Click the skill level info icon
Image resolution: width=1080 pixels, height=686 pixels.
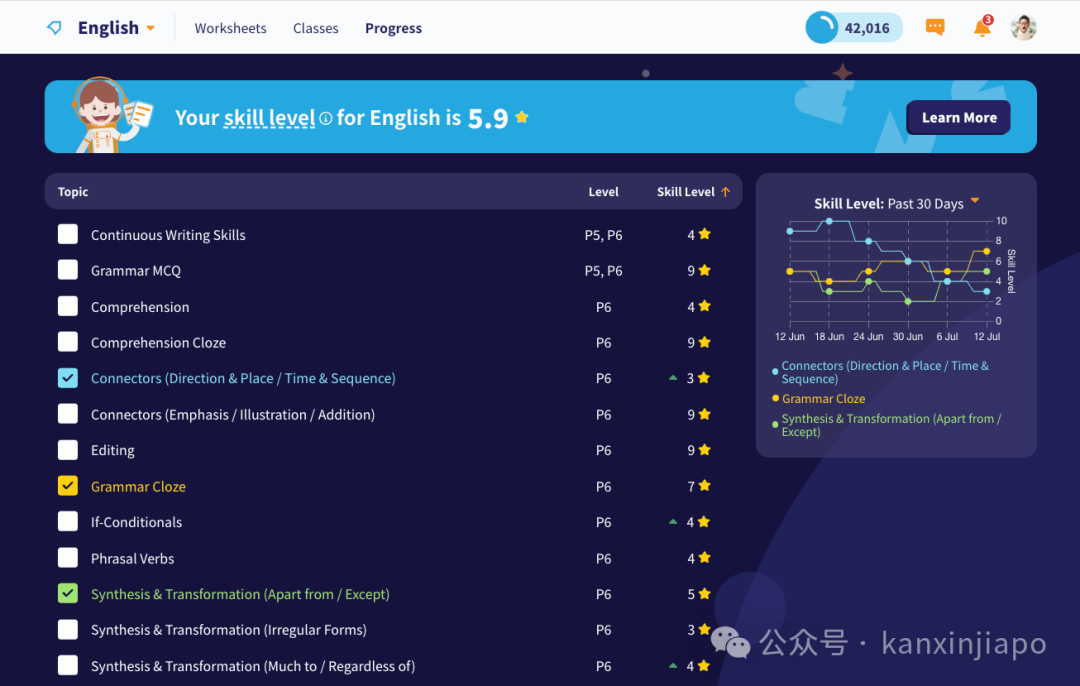326,118
